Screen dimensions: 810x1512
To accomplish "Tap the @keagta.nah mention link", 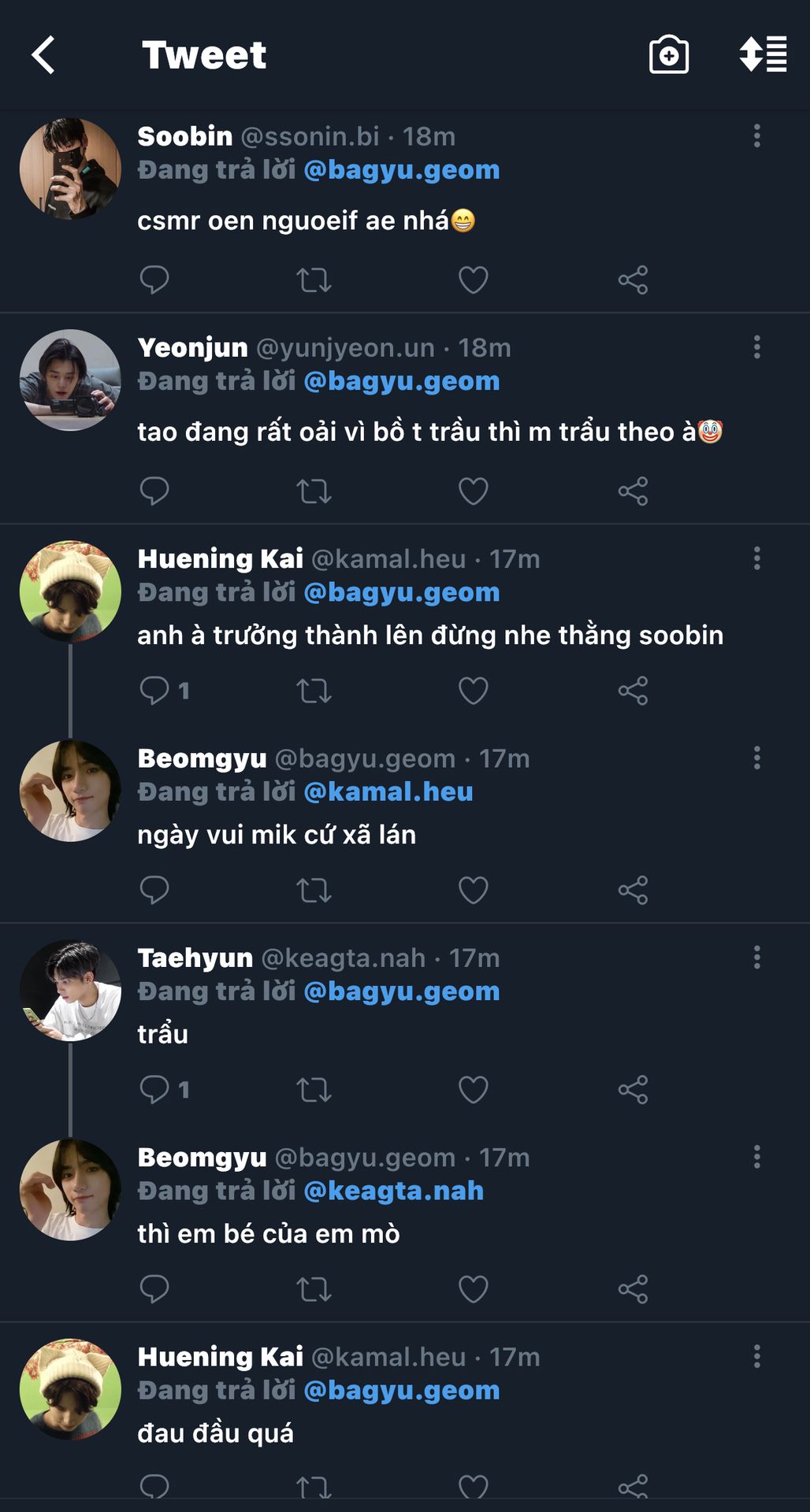I will click(x=393, y=1191).
